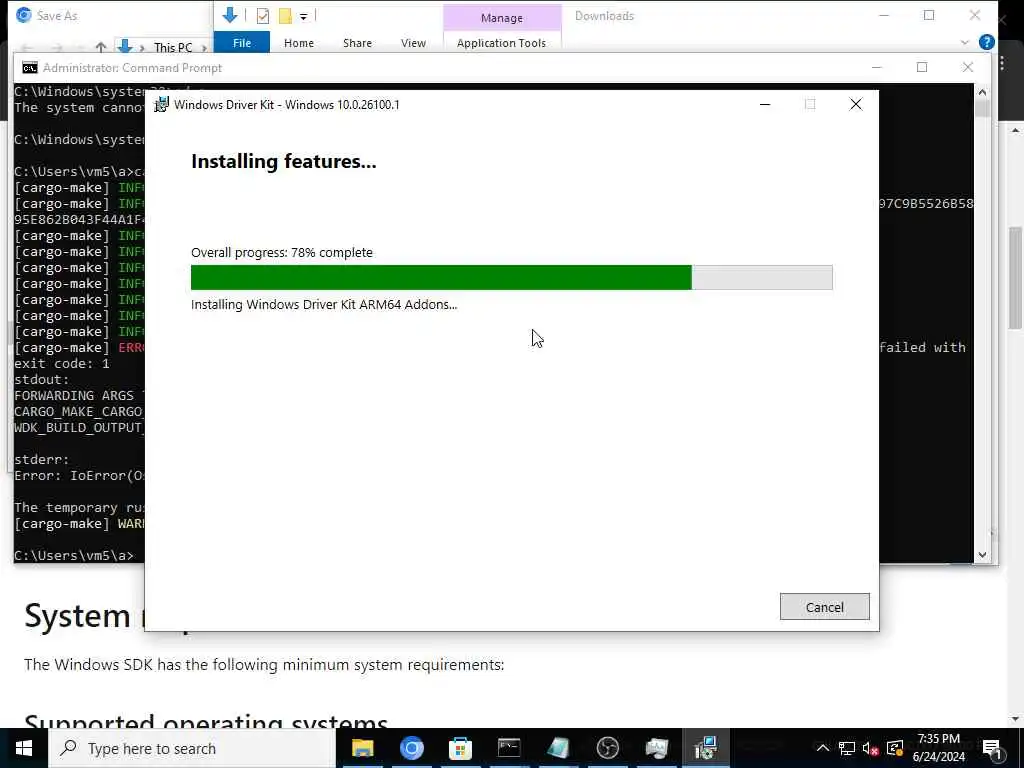
Task: Click Command Prompt scrollbar up arrow
Action: click(982, 92)
